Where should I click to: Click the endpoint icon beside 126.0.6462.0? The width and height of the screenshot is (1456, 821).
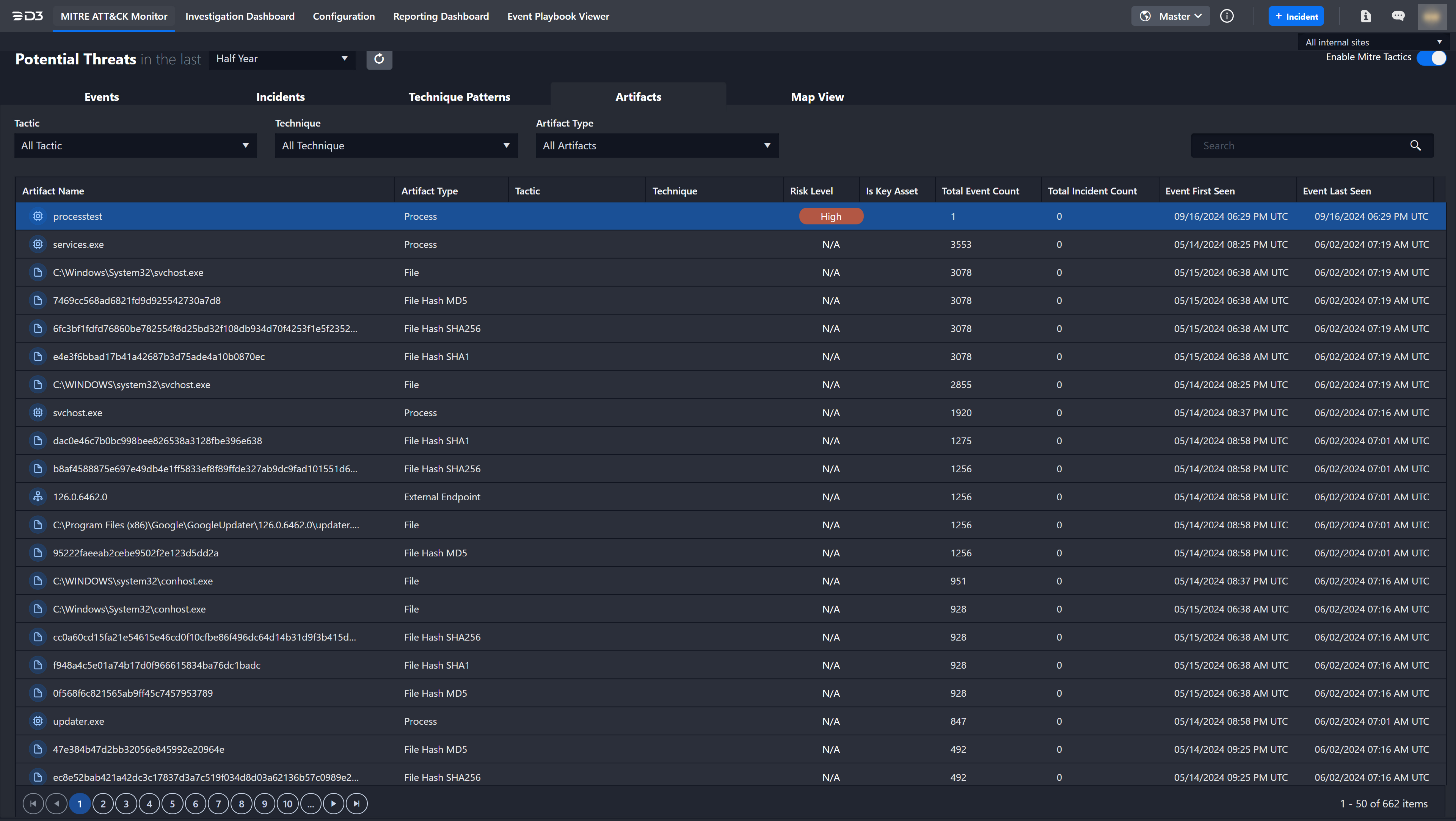38,497
